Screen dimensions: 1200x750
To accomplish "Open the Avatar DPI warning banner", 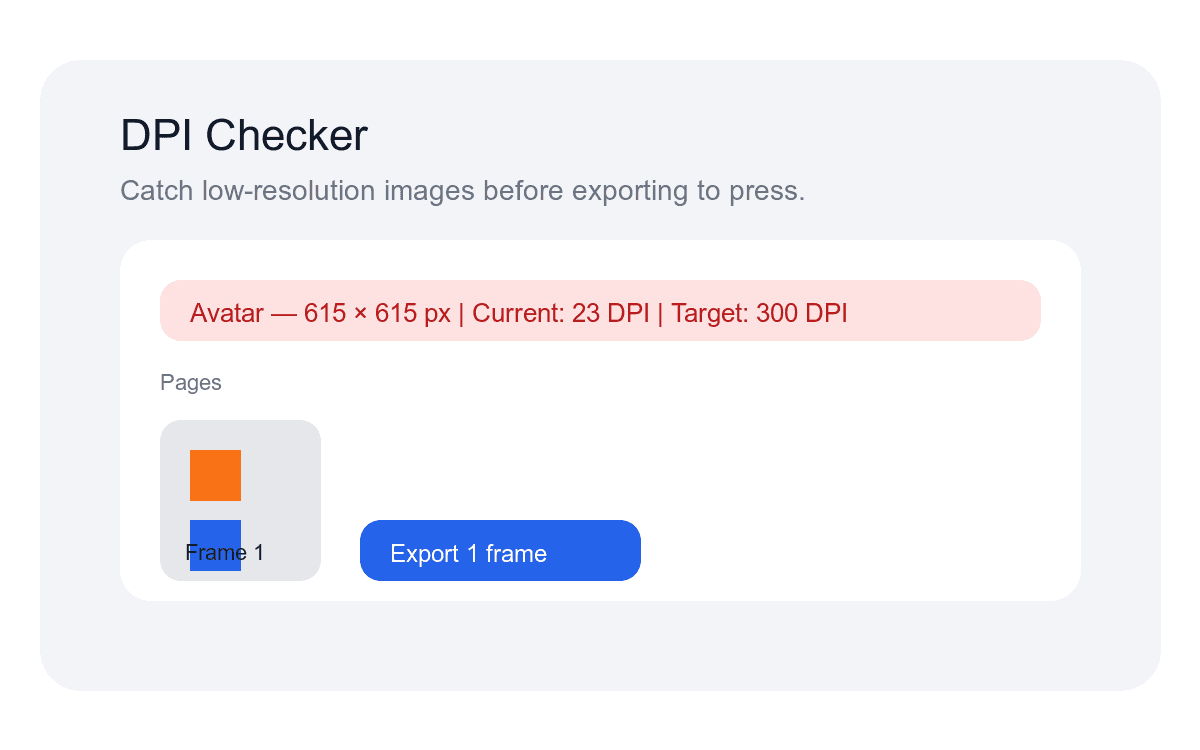I will 600,311.
